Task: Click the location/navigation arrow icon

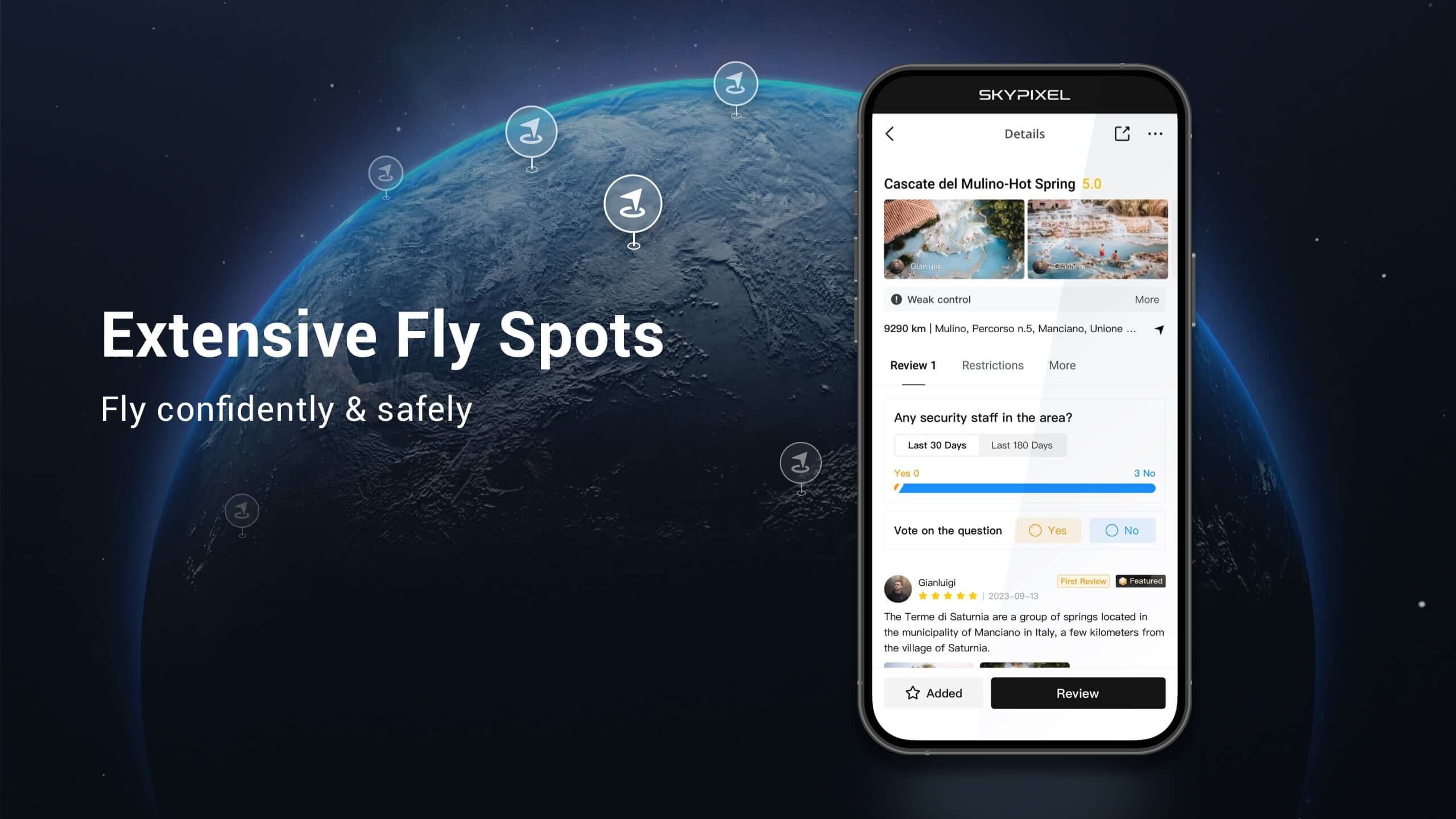Action: tap(1158, 329)
